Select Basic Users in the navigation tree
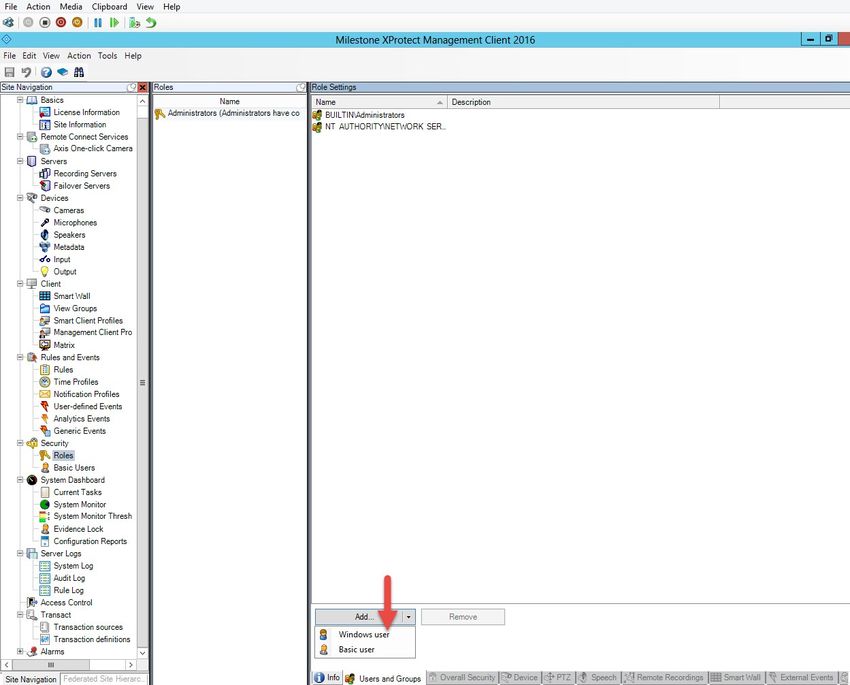Screen dimensions: 850x685 click(x=74, y=468)
